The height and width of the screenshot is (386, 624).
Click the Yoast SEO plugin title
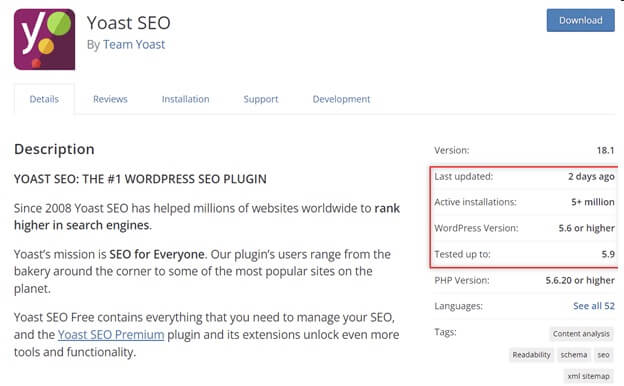tap(129, 23)
